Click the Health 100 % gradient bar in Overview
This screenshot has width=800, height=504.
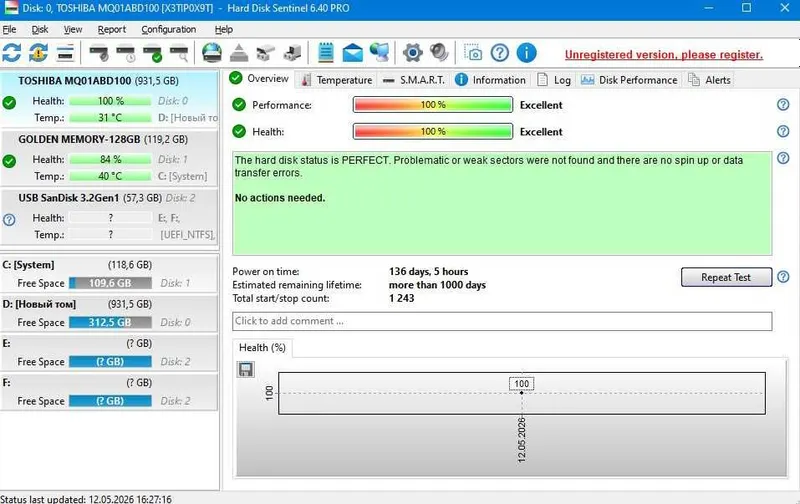433,131
